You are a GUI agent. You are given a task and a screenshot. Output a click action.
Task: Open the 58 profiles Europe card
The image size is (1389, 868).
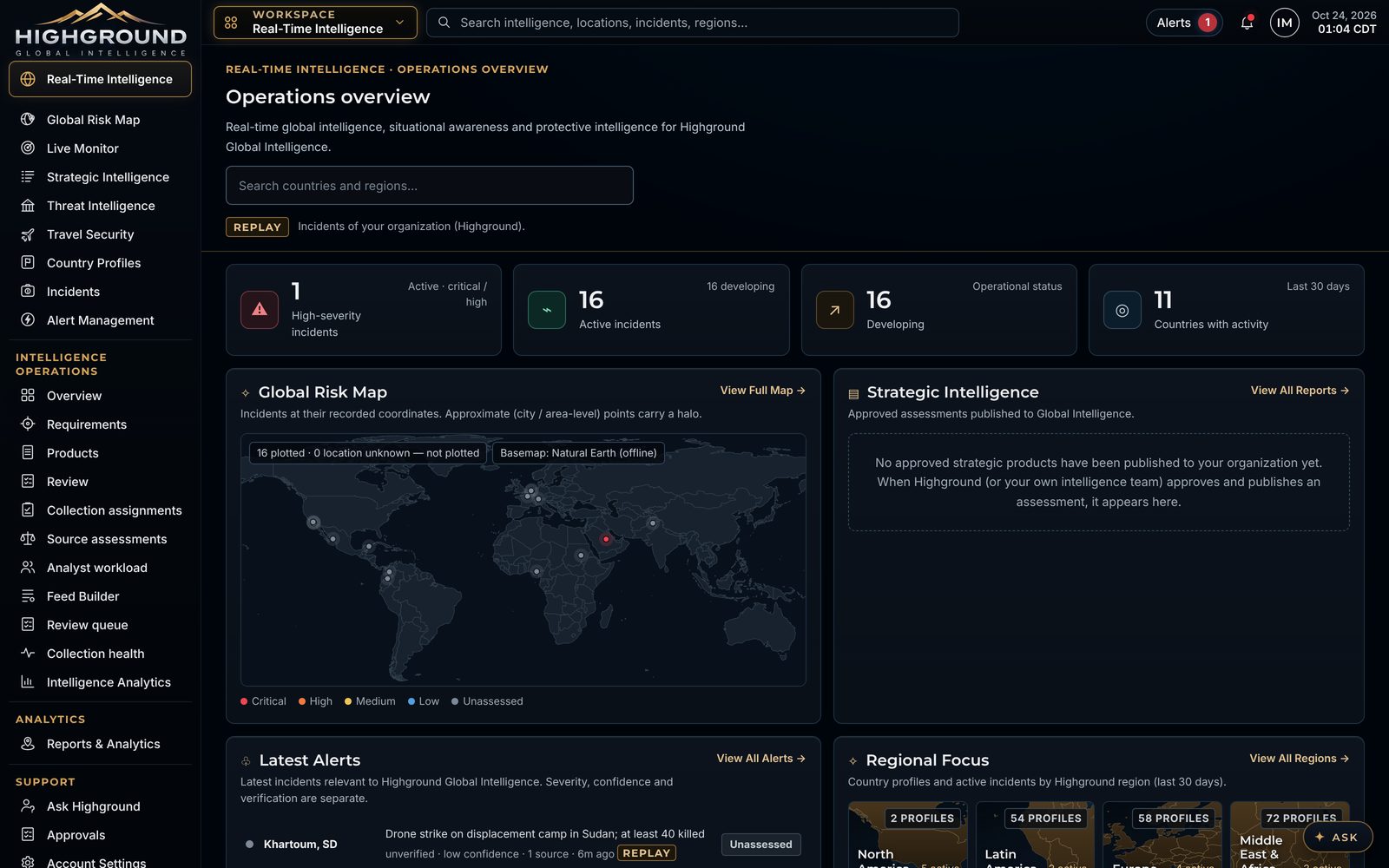(1162, 835)
